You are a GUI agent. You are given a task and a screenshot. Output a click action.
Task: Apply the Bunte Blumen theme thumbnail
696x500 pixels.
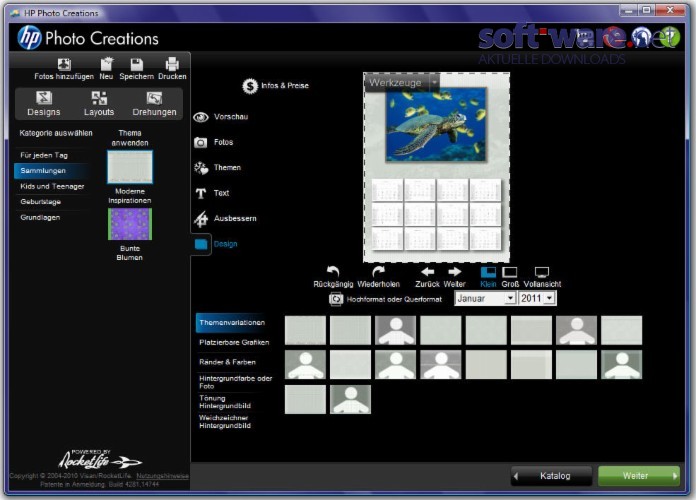(130, 224)
